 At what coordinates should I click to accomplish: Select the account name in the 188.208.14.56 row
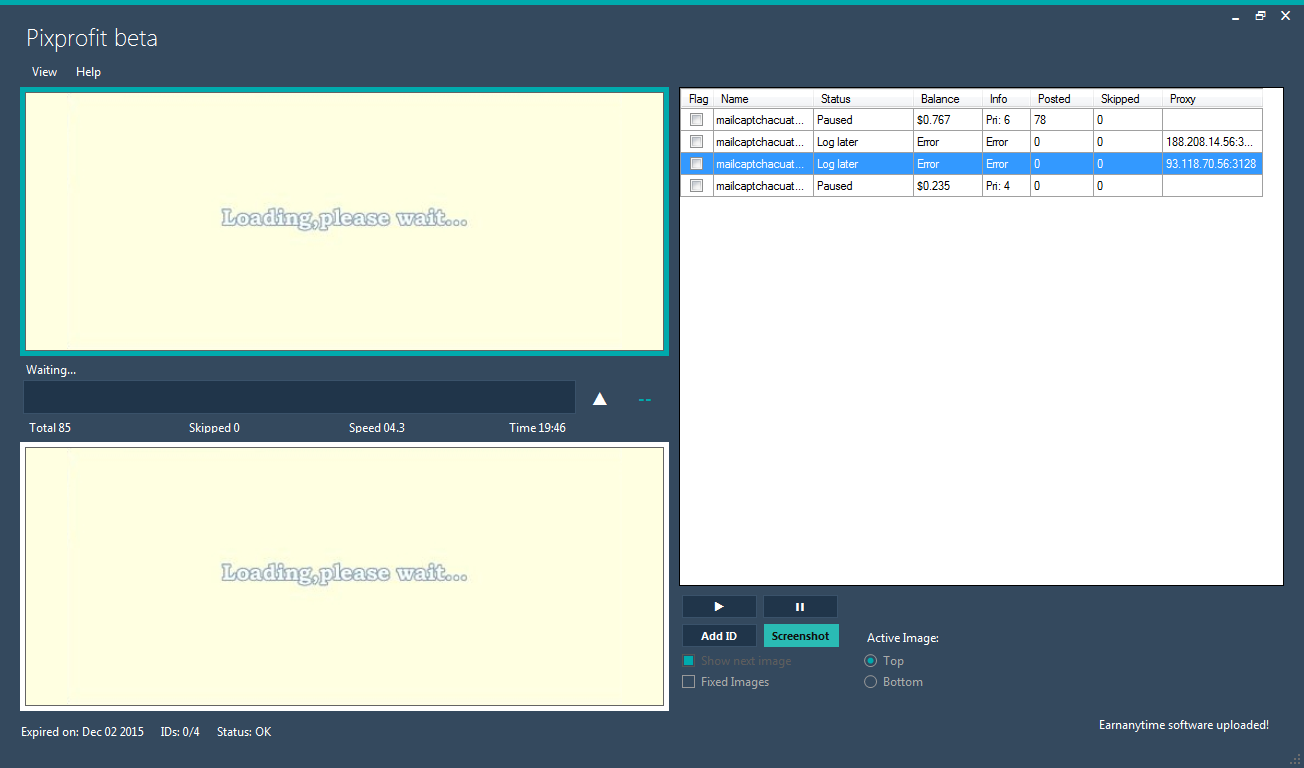763,142
